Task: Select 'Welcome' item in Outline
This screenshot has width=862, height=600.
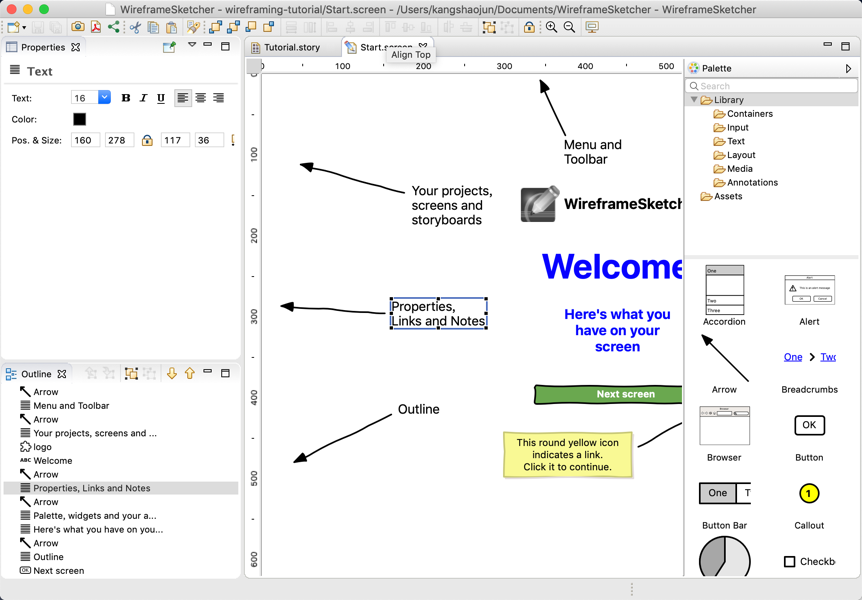Action: (52, 461)
